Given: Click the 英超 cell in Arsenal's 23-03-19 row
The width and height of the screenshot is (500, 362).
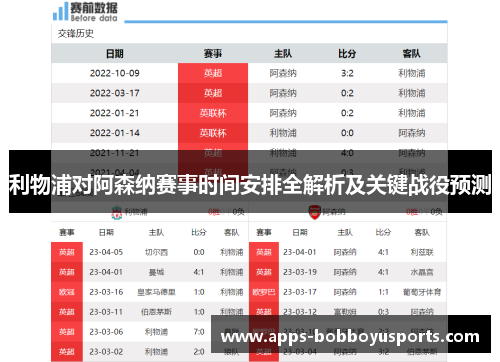Looking at the screenshot, I should click(x=264, y=272).
